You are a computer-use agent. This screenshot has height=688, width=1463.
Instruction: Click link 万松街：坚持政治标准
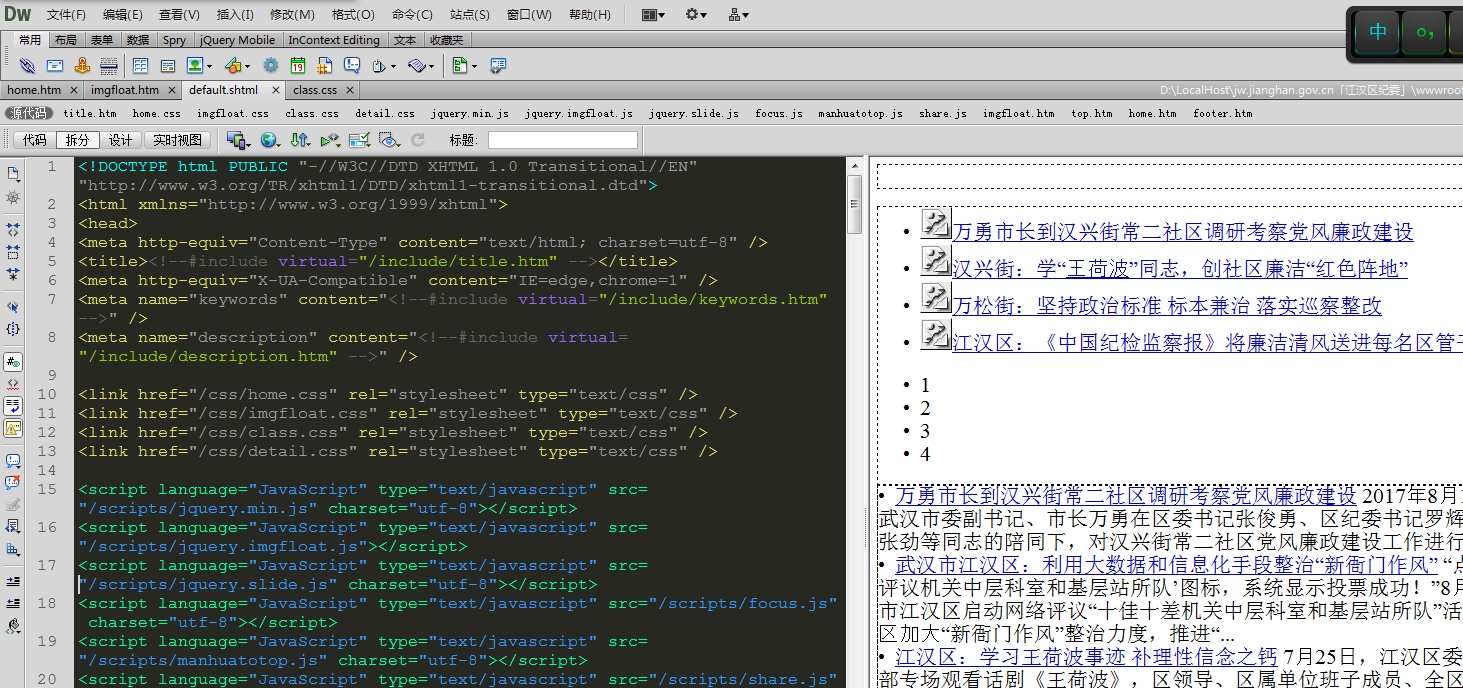pos(1166,306)
